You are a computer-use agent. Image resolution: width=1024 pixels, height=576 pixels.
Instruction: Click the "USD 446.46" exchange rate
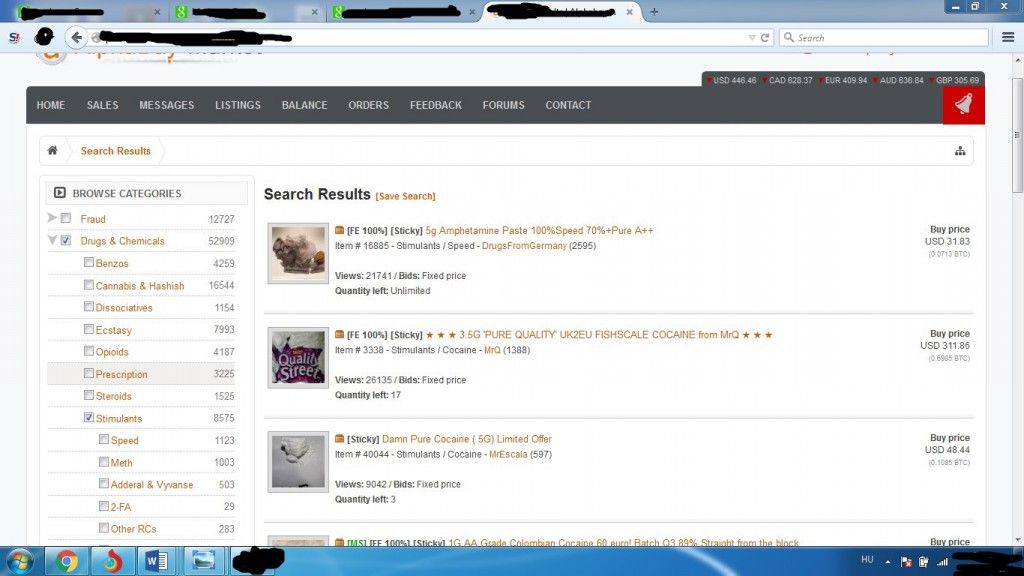734,80
